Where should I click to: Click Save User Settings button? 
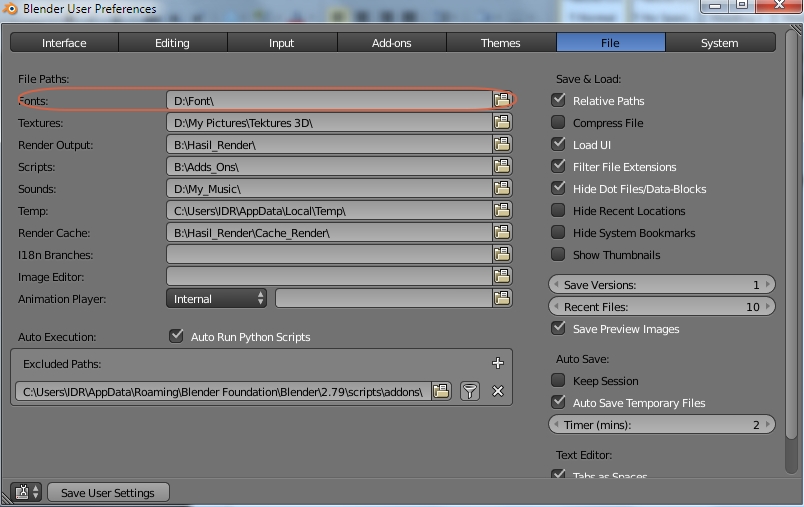108,492
